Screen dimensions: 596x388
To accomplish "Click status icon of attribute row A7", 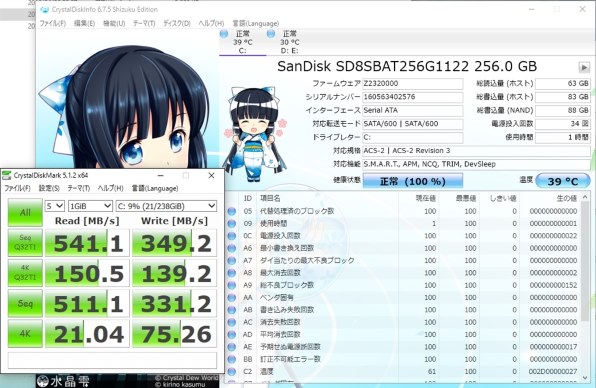I will click(x=231, y=261).
